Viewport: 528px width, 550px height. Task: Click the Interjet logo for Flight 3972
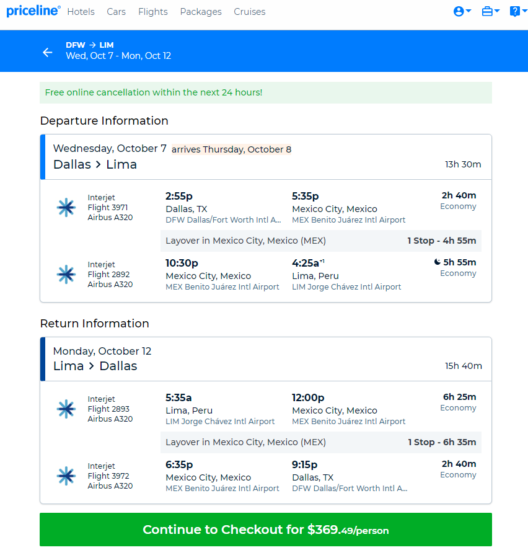[66, 476]
